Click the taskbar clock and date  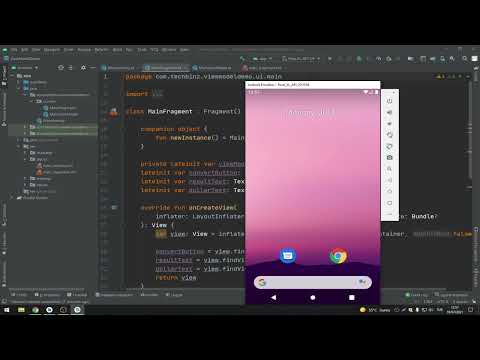pyautogui.click(x=454, y=310)
